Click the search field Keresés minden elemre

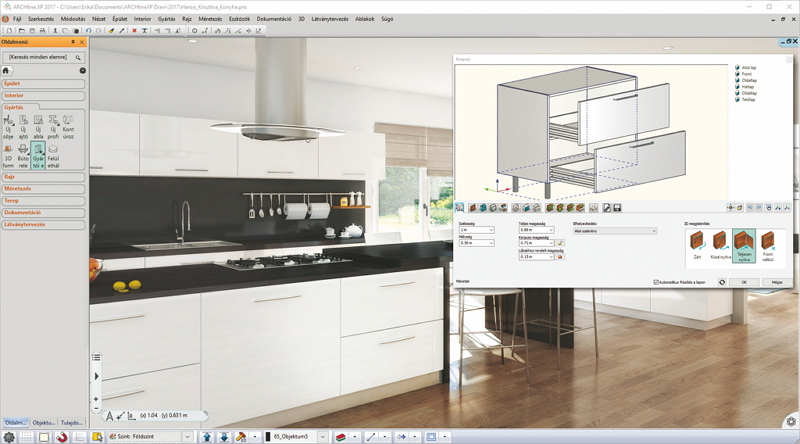coord(39,57)
